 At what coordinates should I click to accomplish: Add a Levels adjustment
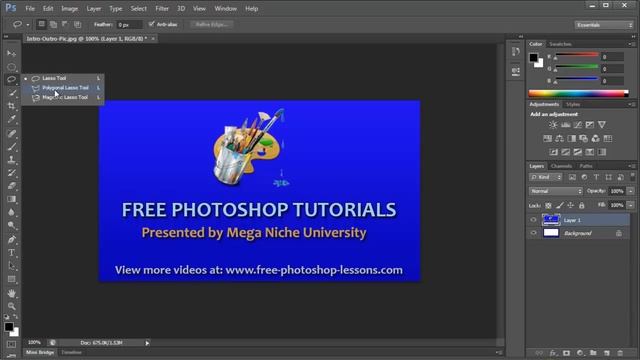(x=565, y=125)
